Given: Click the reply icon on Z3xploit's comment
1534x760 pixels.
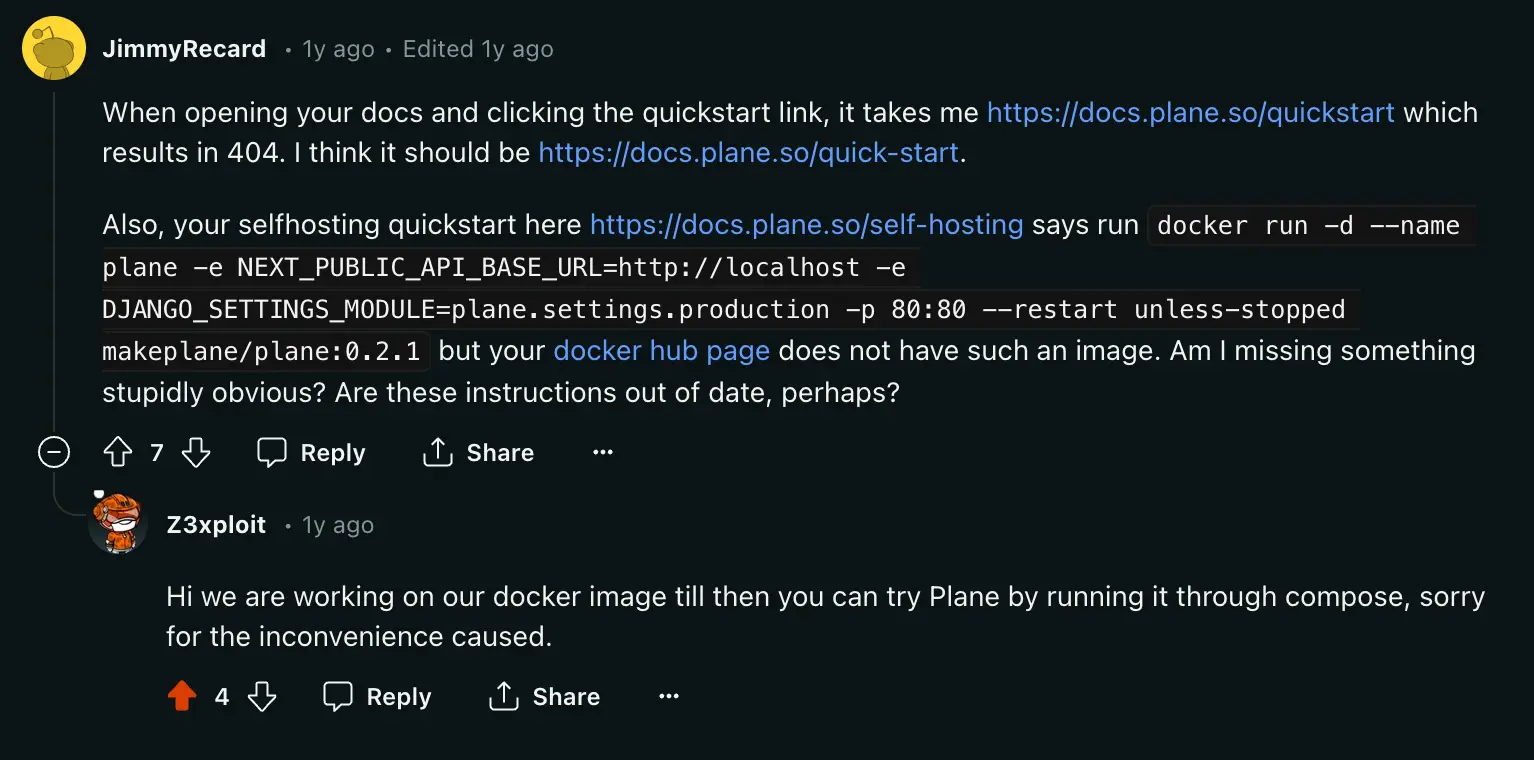Looking at the screenshot, I should click(x=337, y=696).
